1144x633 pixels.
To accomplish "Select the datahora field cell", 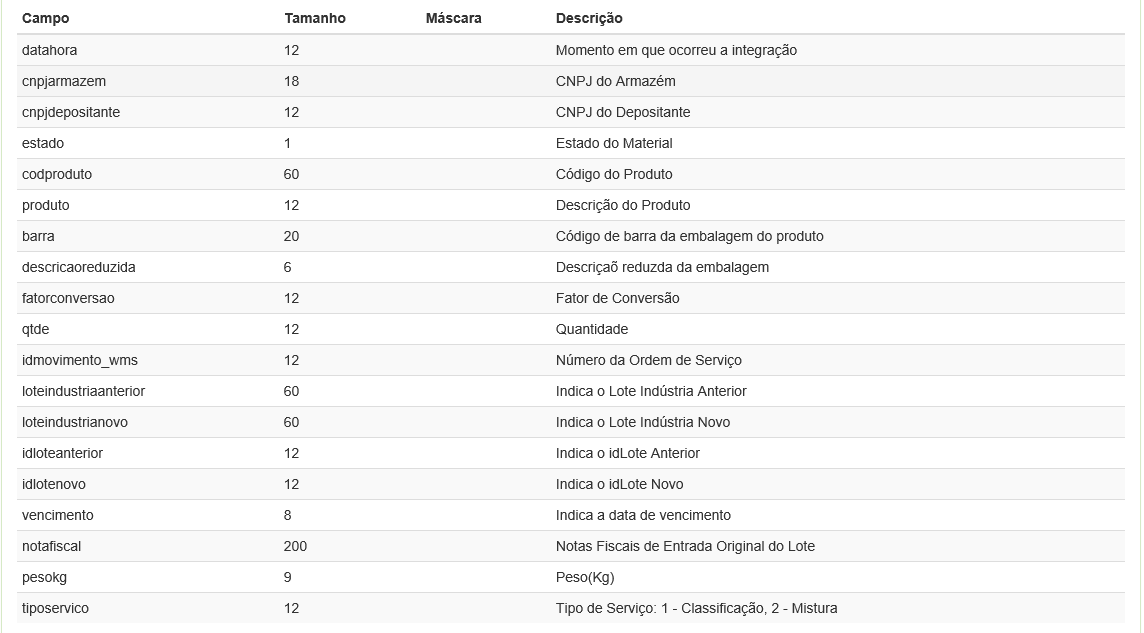I will 49,50.
